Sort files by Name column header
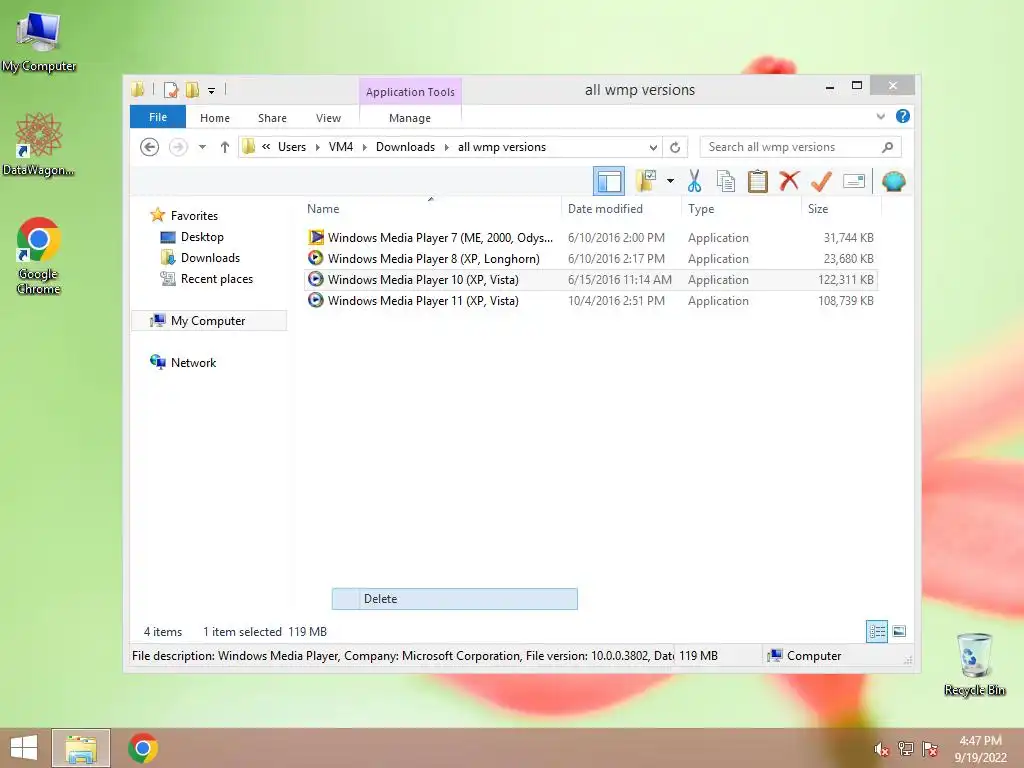 click(323, 209)
